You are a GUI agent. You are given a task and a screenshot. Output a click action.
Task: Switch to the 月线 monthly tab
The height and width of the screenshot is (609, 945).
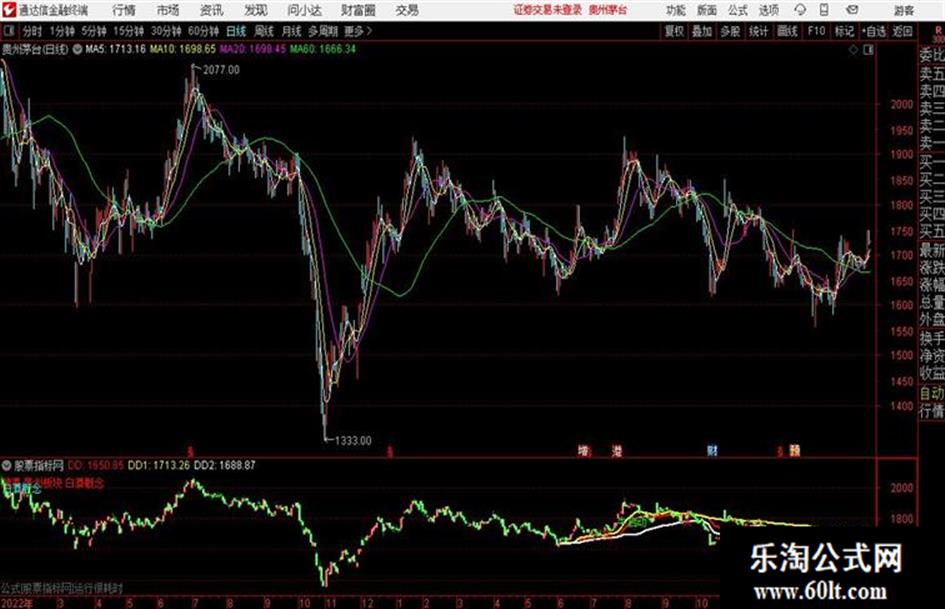292,31
